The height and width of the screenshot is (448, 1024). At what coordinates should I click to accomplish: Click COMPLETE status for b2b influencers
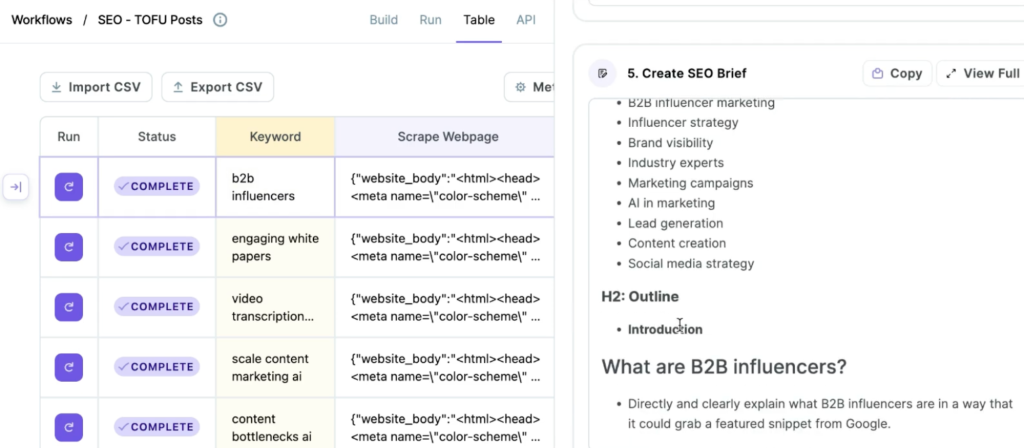coord(157,187)
